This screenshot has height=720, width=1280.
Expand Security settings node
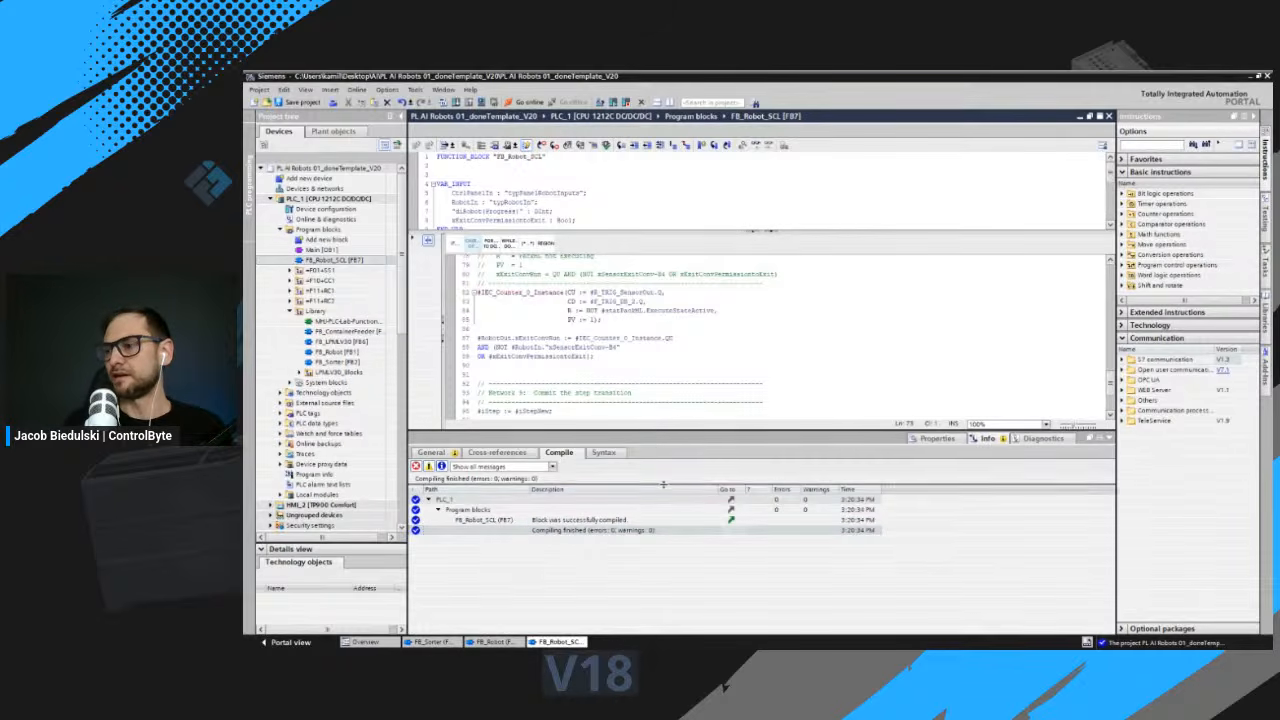(x=271, y=526)
